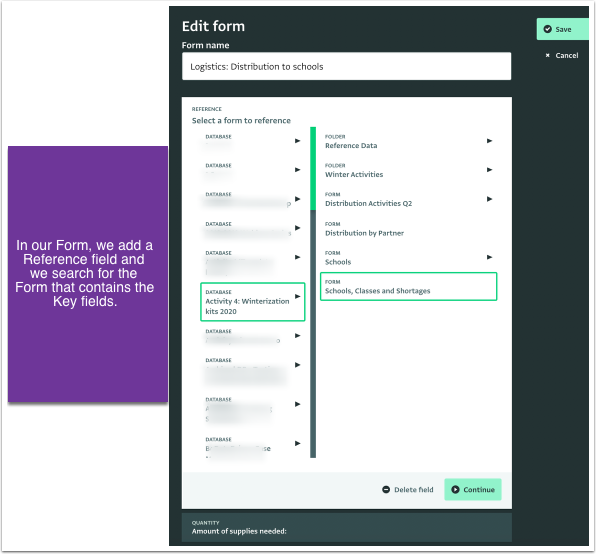Click the checkmark icon on Save

pyautogui.click(x=547, y=29)
